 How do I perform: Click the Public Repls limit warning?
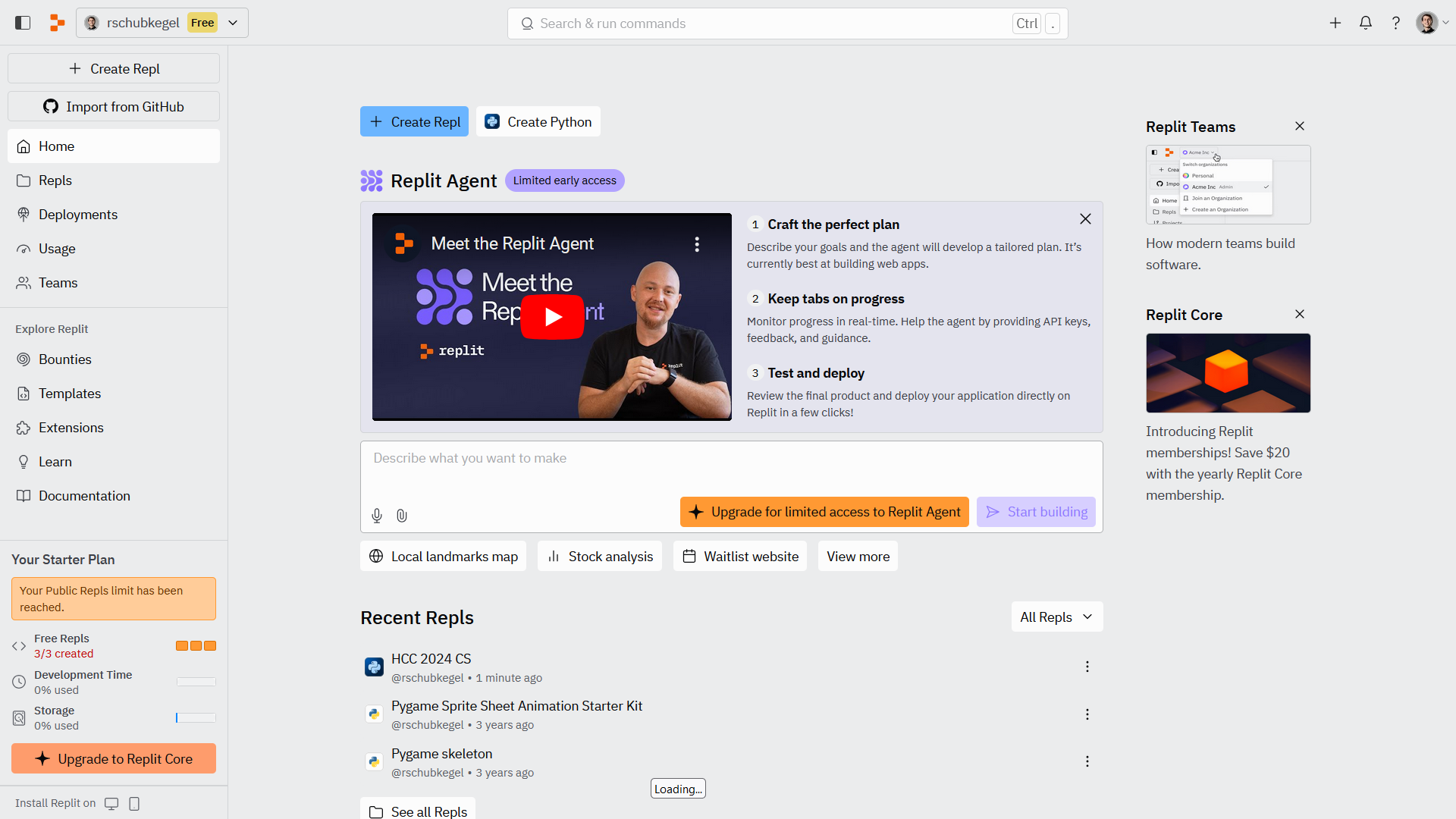[x=114, y=598]
